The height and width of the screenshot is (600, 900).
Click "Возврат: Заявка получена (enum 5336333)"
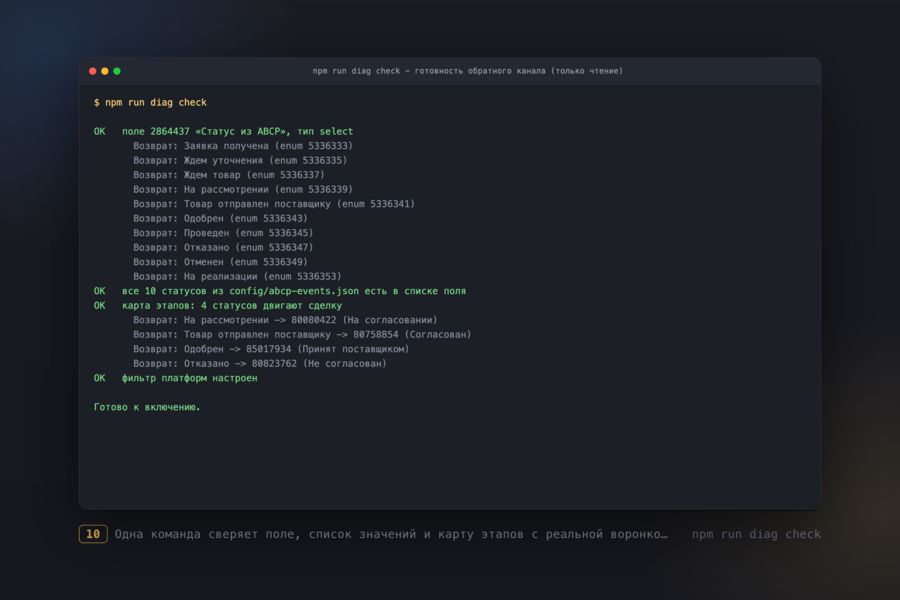click(x=243, y=146)
